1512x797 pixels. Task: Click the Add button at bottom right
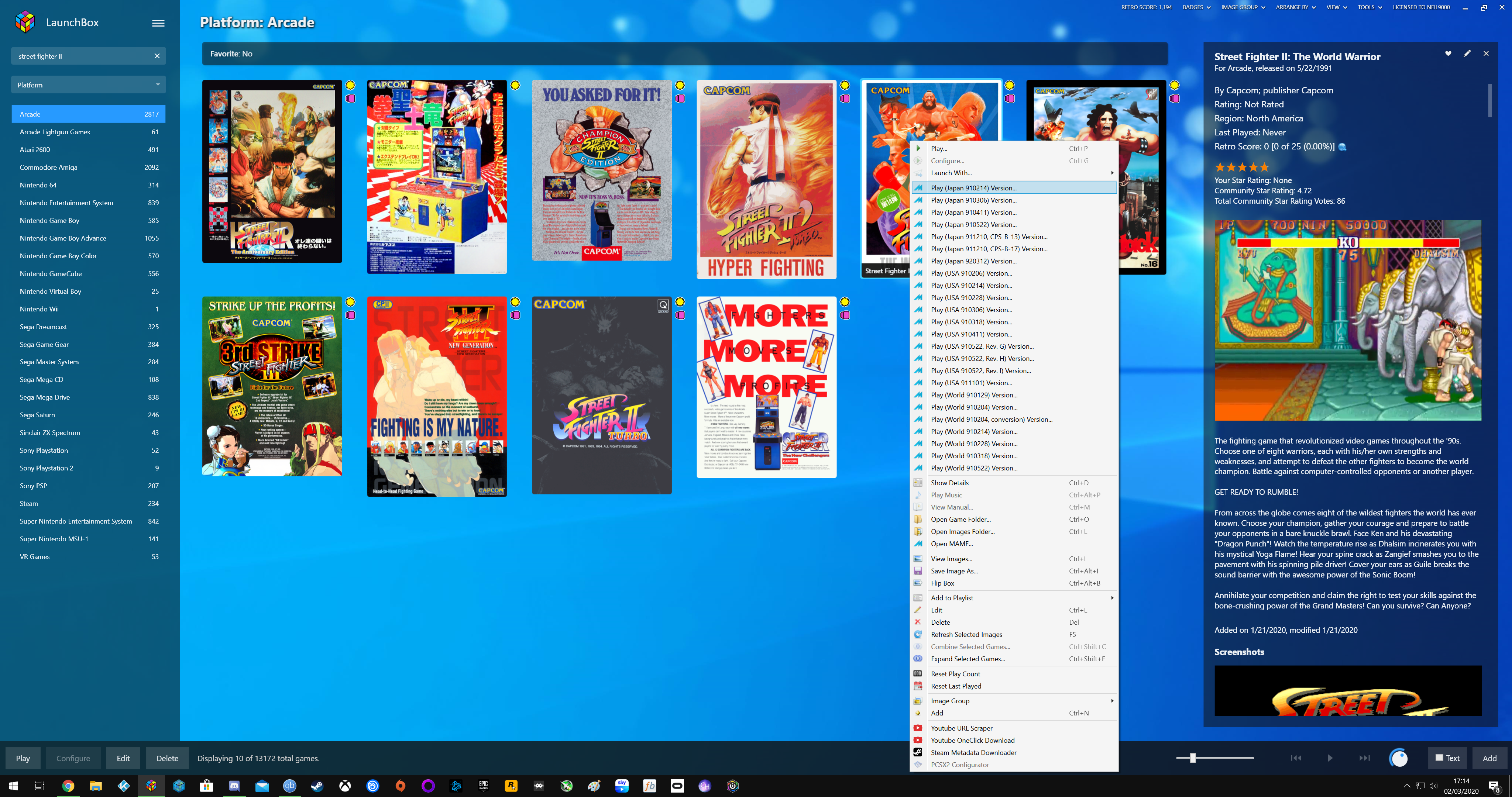(1490, 758)
